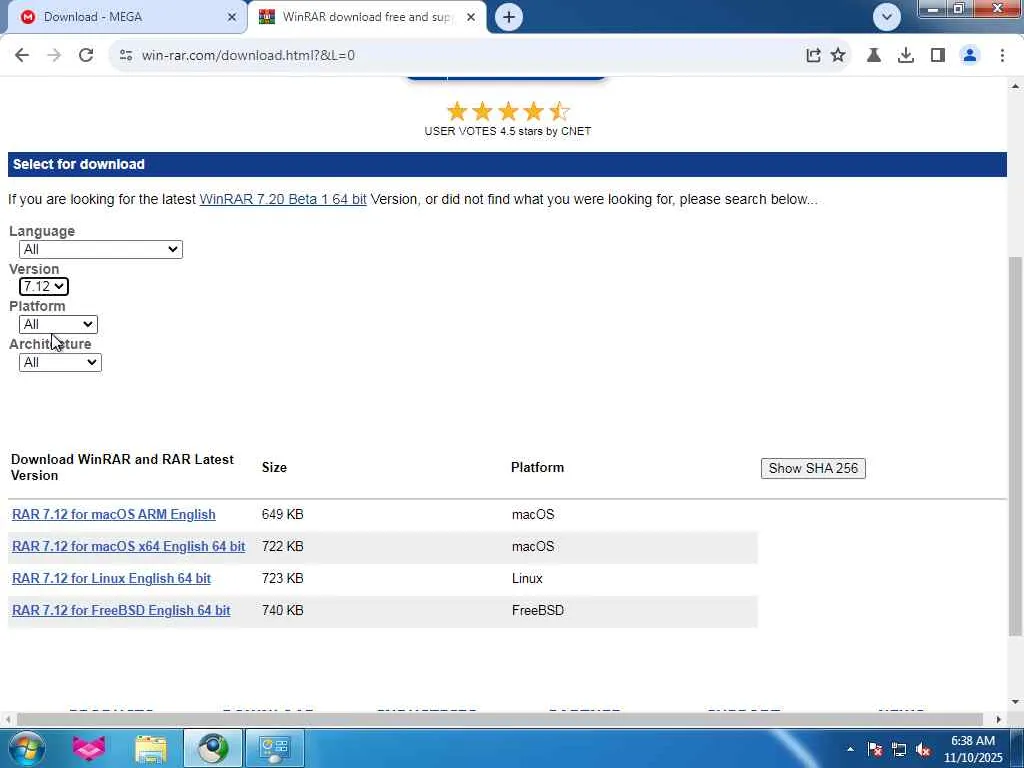Click the browser forward arrow
The image size is (1024, 768).
point(54,56)
